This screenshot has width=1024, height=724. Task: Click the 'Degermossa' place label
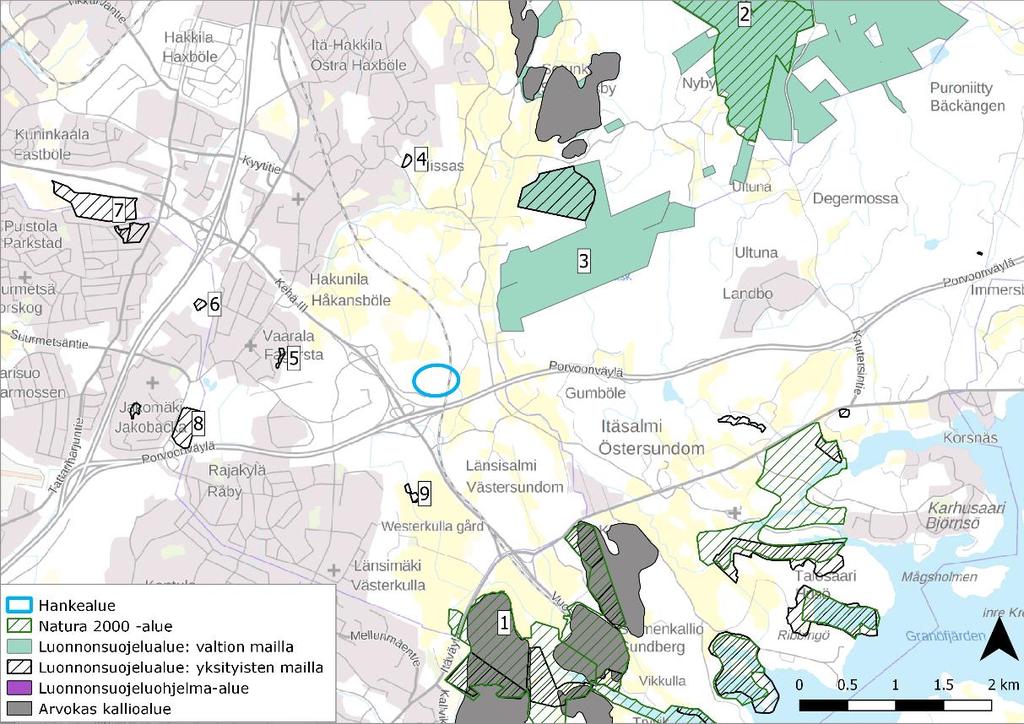tap(856, 198)
